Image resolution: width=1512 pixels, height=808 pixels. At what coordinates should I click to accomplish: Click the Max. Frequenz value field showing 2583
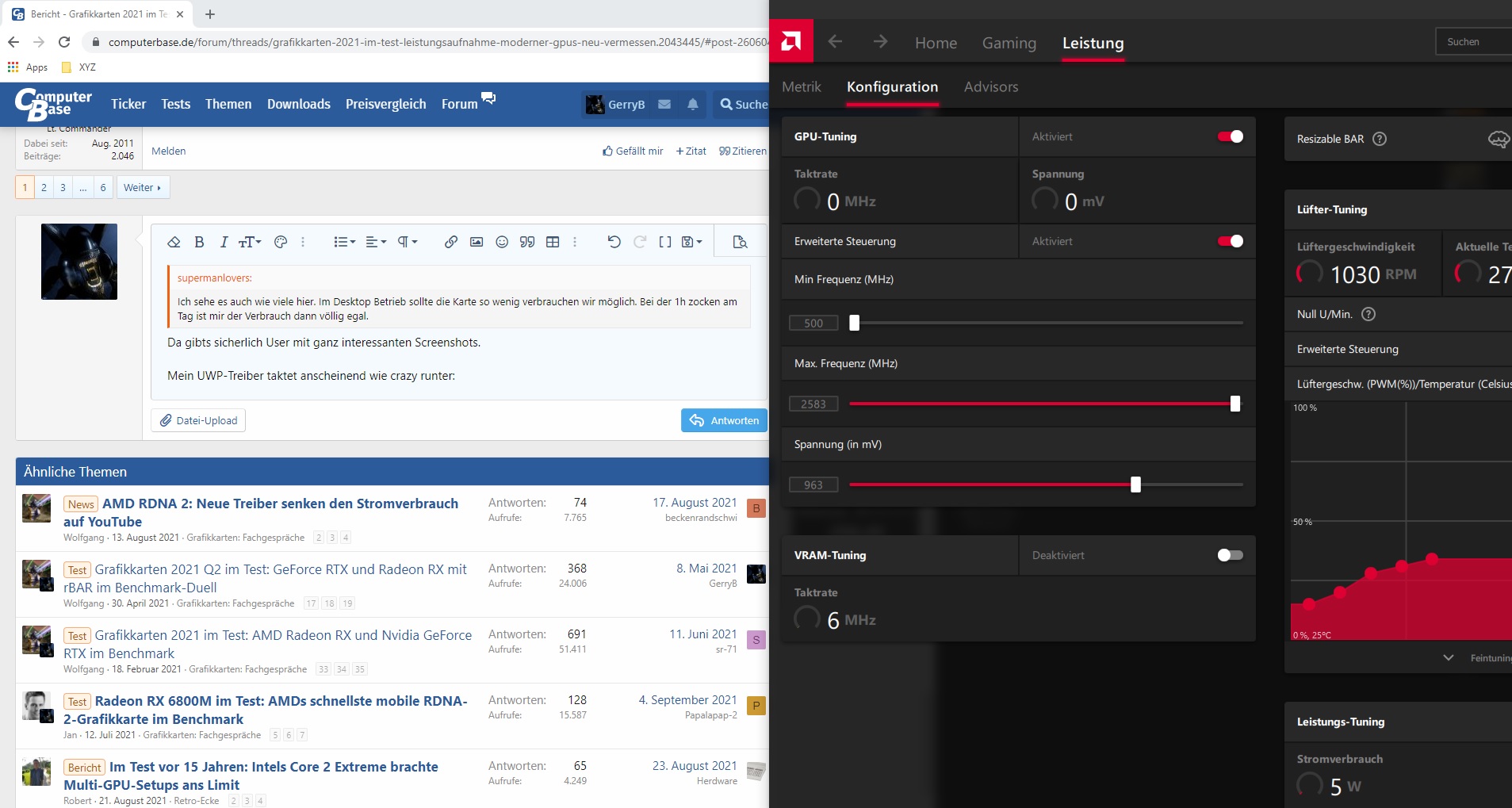coord(813,404)
